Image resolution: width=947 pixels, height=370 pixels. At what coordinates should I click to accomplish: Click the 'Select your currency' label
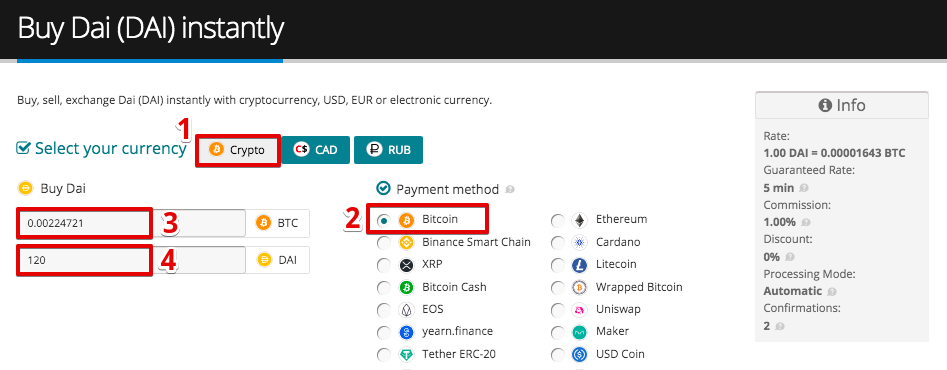(111, 148)
